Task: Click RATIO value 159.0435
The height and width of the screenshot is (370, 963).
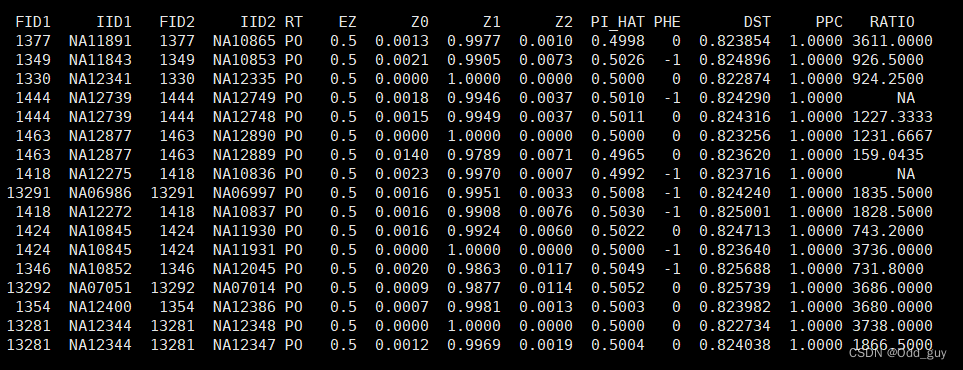Action: tap(888, 155)
